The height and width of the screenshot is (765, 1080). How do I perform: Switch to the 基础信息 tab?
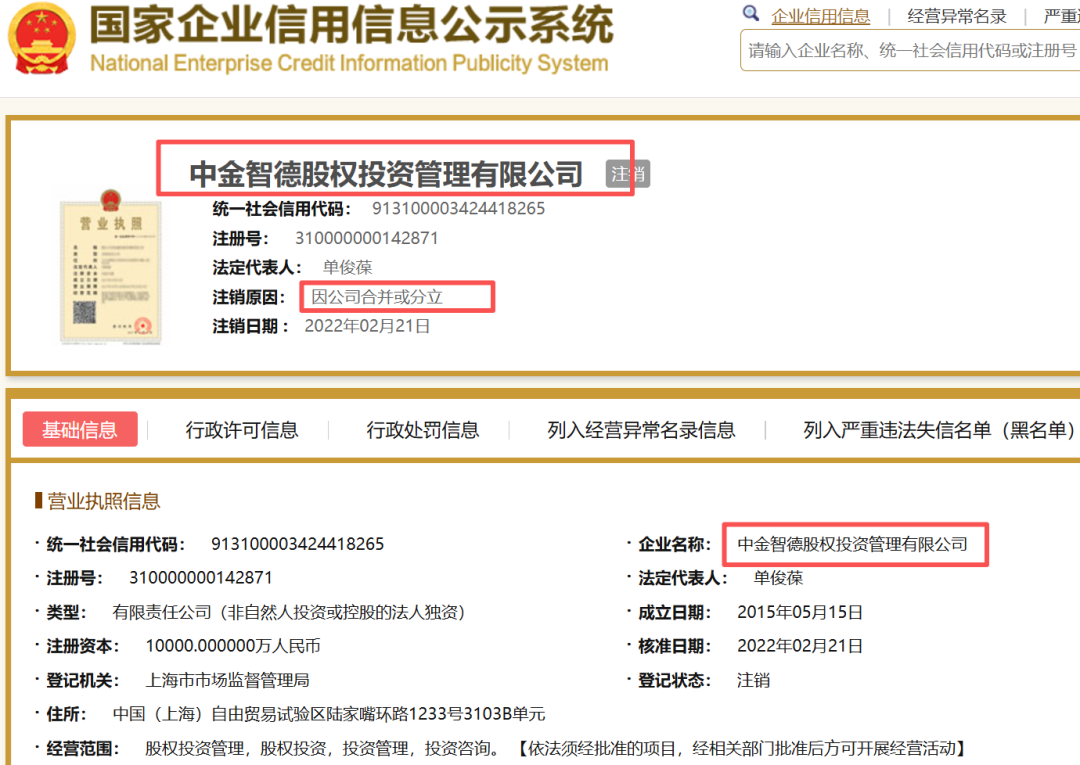[80, 430]
